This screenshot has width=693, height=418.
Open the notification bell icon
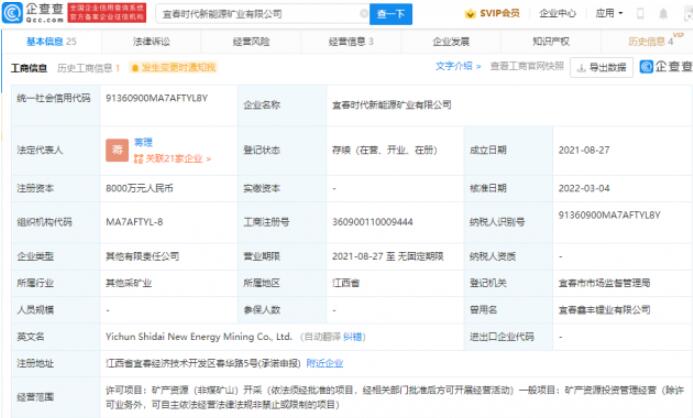point(663,14)
